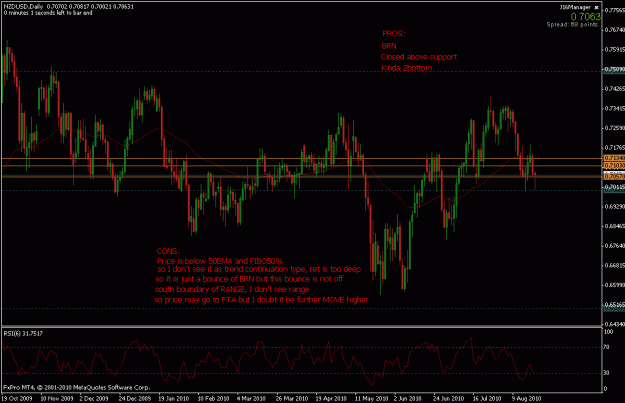
Task: Click the 19 Oct 2009 date label
Action: click(17, 398)
